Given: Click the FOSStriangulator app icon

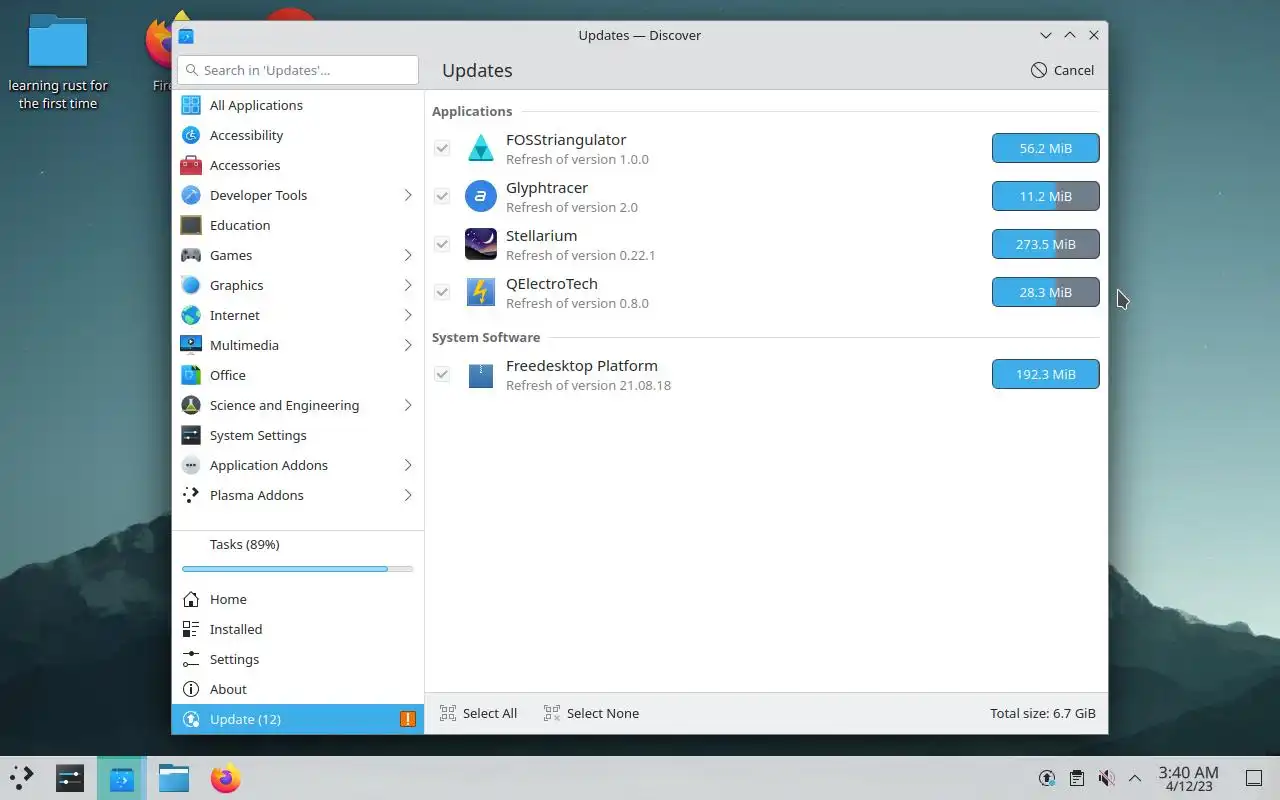Looking at the screenshot, I should (x=481, y=148).
